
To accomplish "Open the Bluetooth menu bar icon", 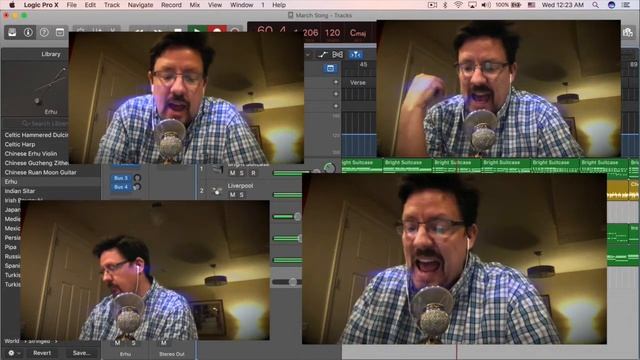I will [445, 5].
